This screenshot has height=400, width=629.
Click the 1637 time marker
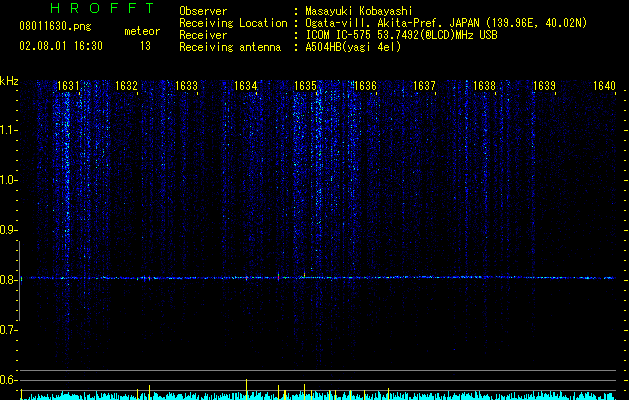[x=424, y=86]
